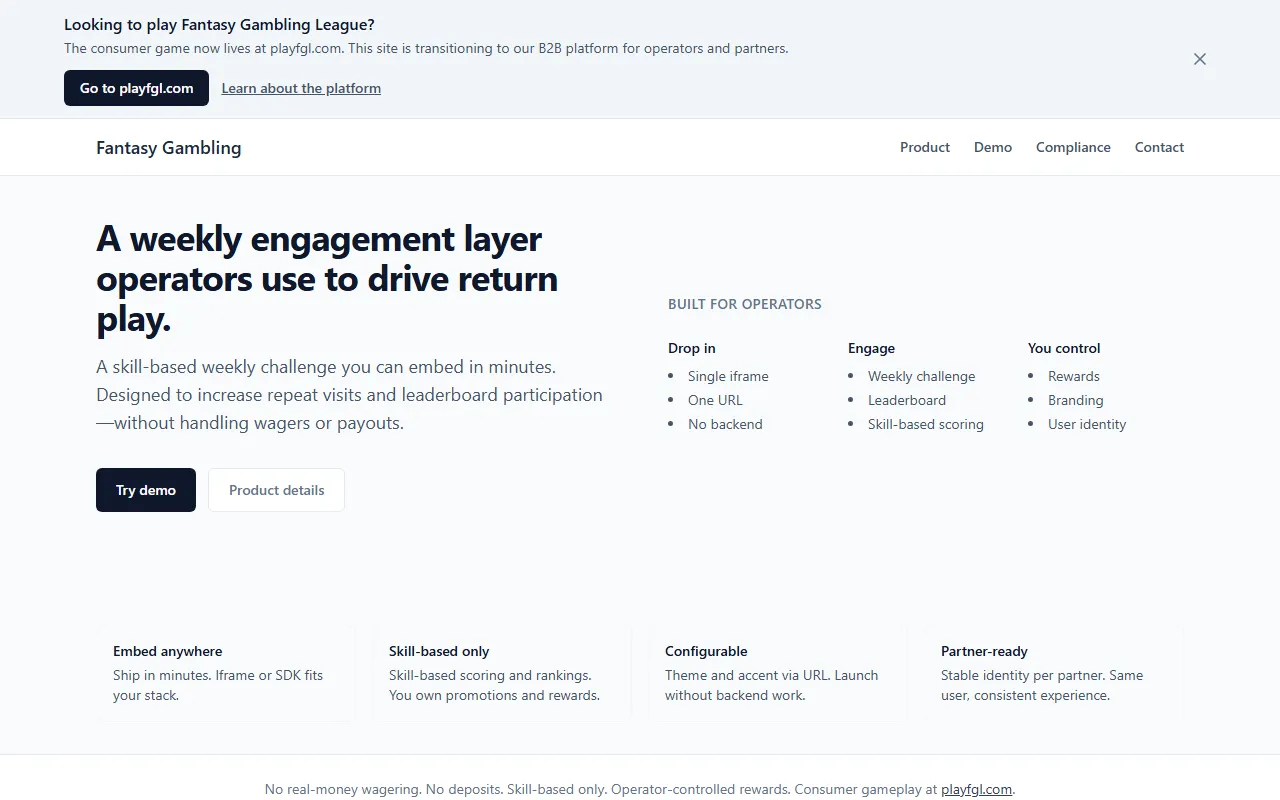Viewport: 1280px width, 800px height.
Task: Open the Contact navigation link
Action: point(1159,147)
